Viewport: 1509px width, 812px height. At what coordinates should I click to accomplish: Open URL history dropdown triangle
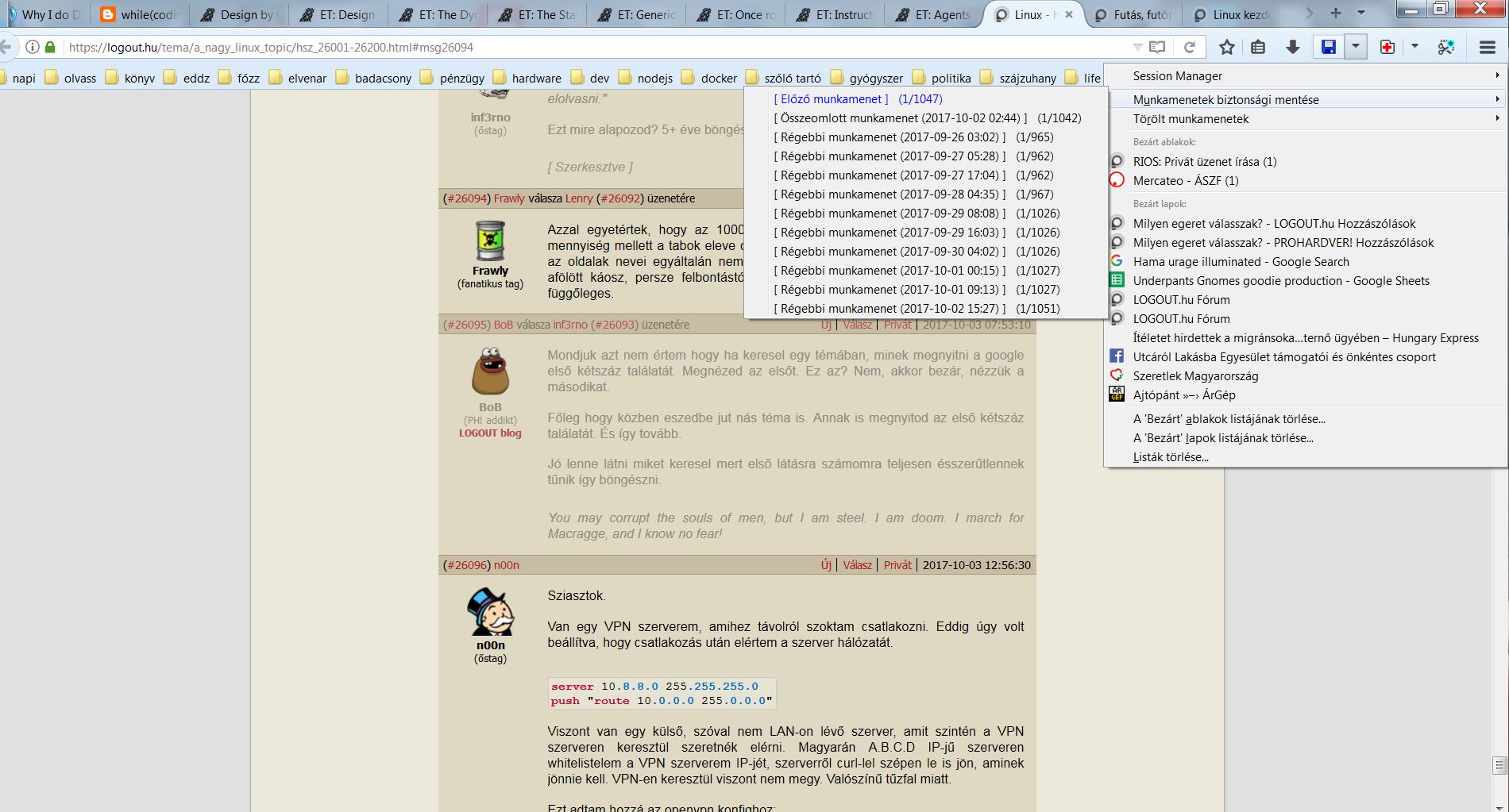point(1137,48)
